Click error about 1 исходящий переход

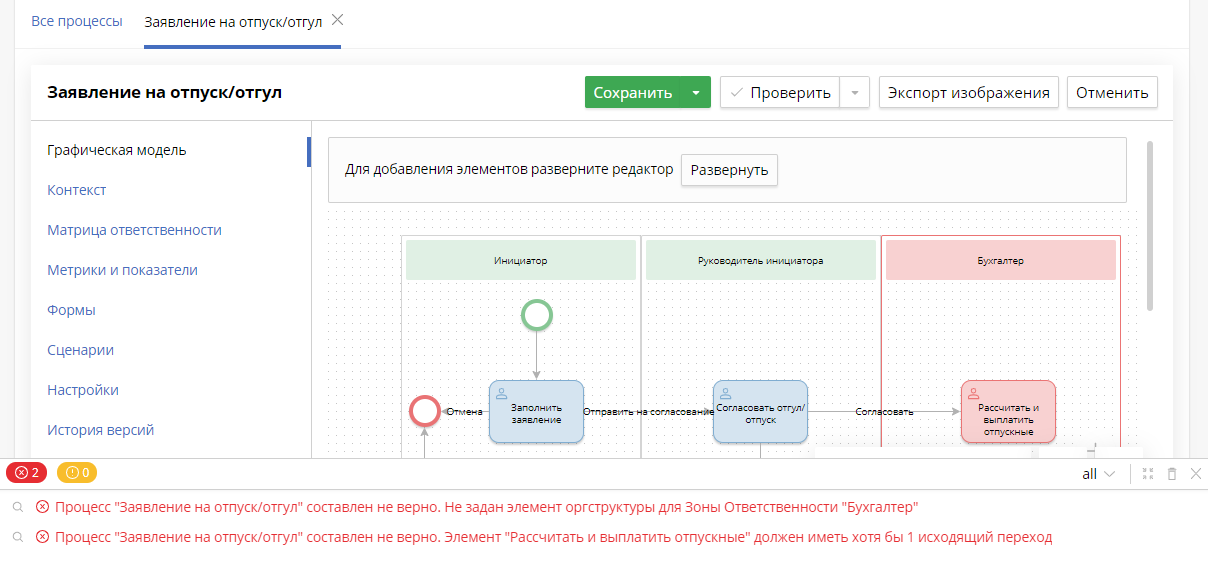(553, 537)
